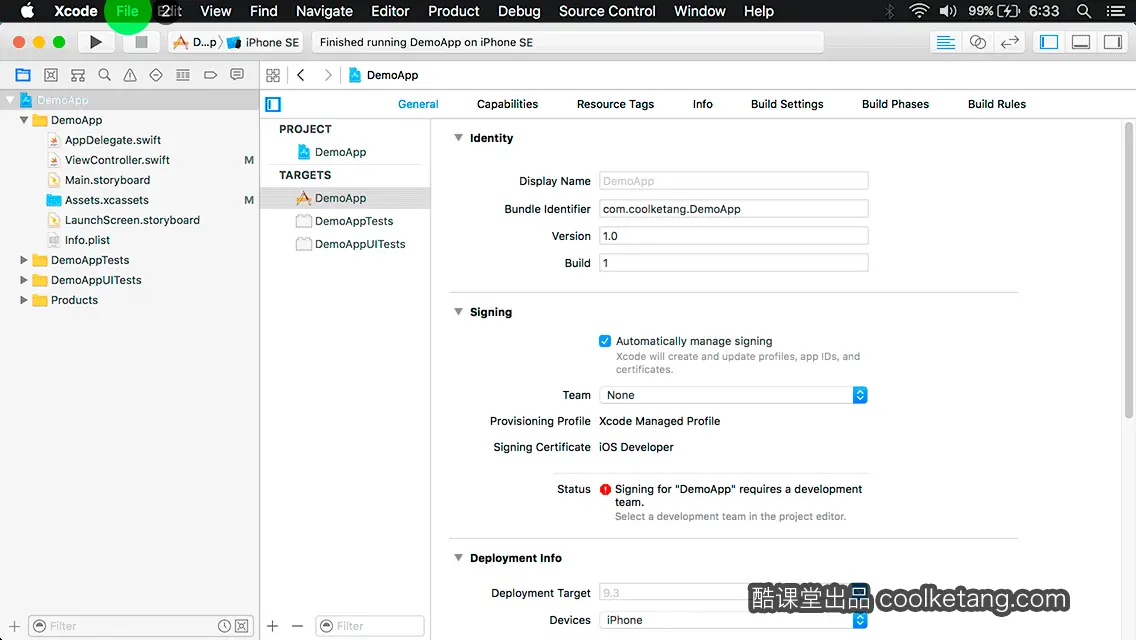Show the Standard editor
This screenshot has width=1136, height=640.
[x=945, y=42]
